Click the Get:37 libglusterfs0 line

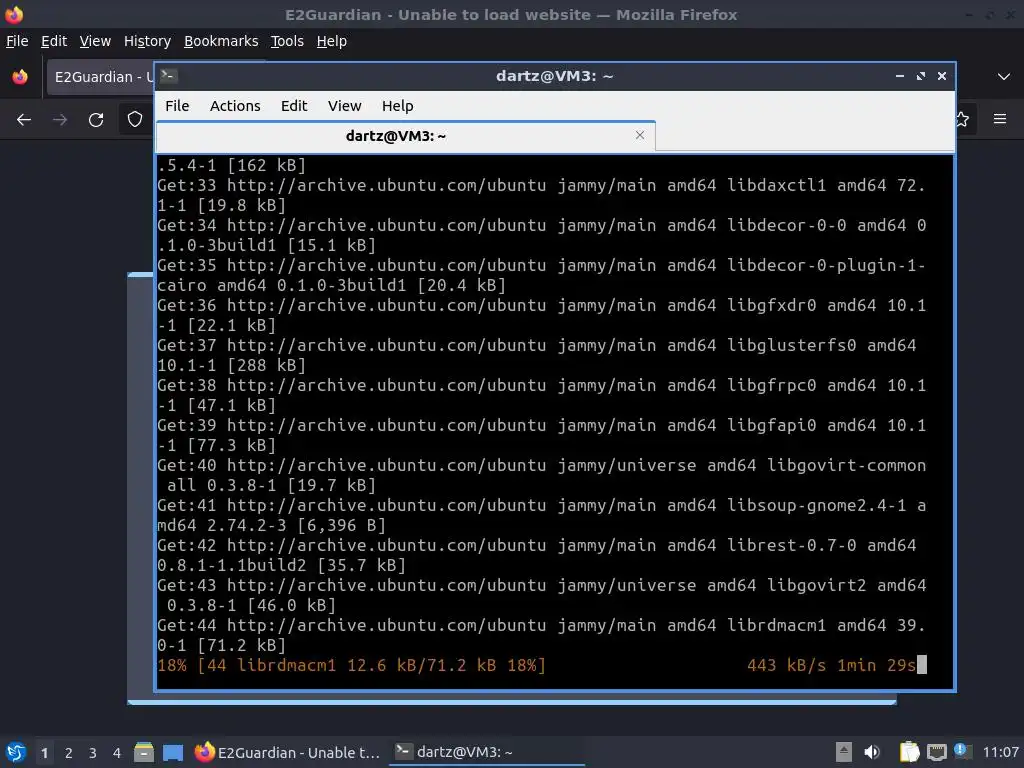tap(536, 355)
